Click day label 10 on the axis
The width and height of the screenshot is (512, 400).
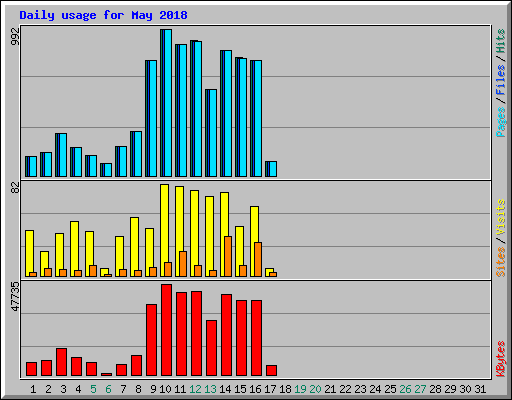165,389
